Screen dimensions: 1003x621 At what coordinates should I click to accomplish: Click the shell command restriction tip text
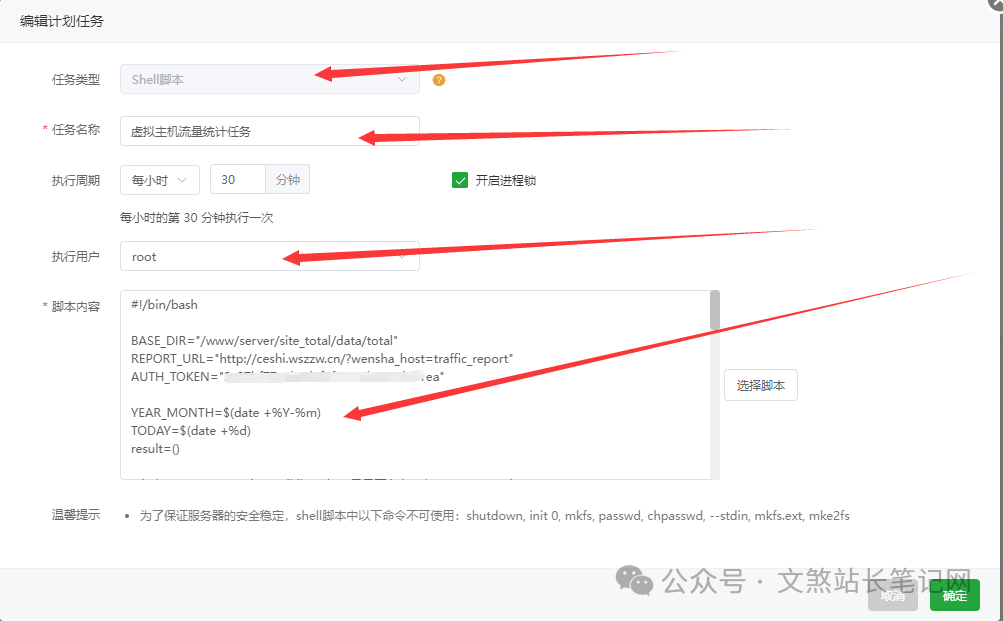(494, 515)
